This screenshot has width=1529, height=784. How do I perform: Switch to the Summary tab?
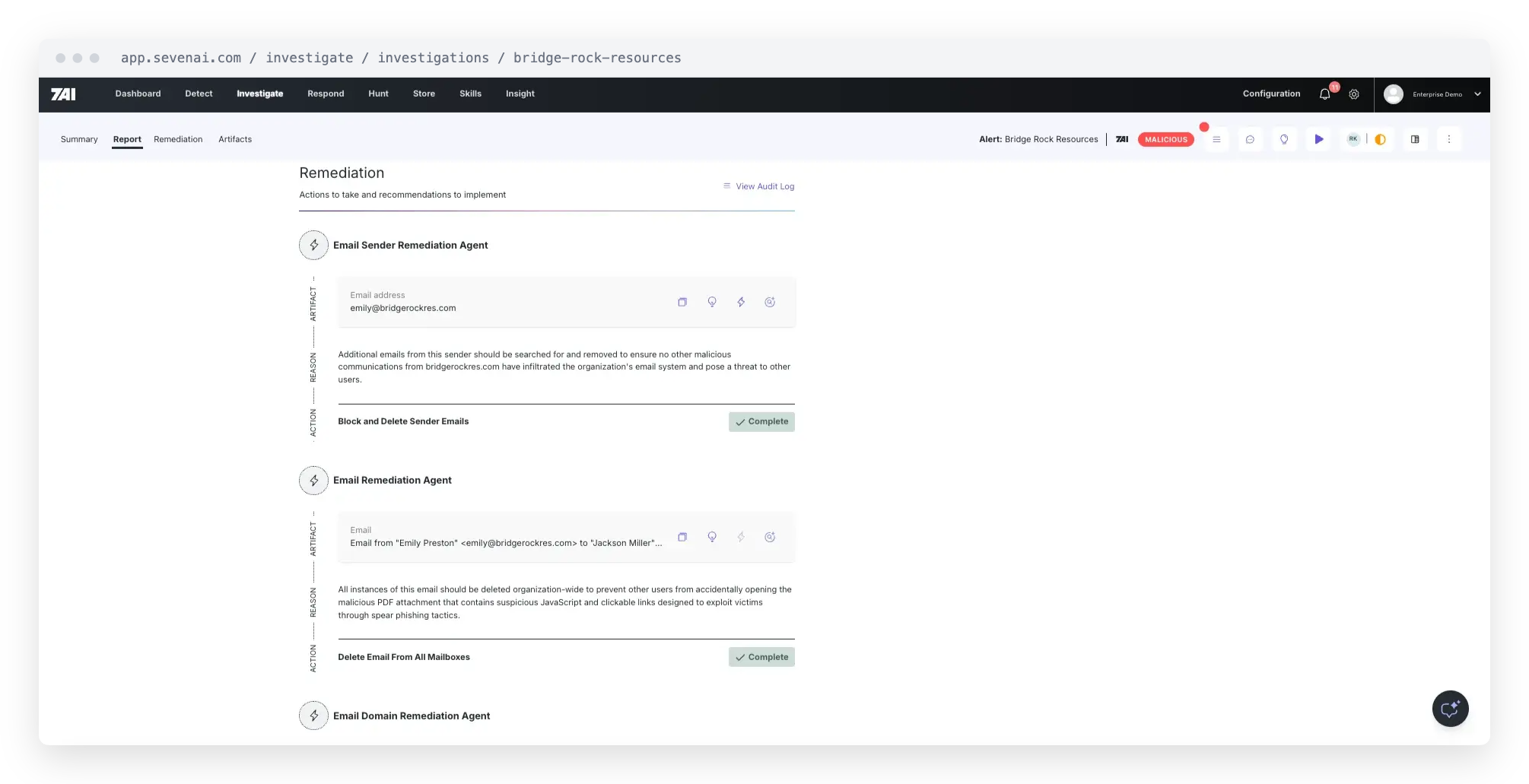[x=79, y=139]
